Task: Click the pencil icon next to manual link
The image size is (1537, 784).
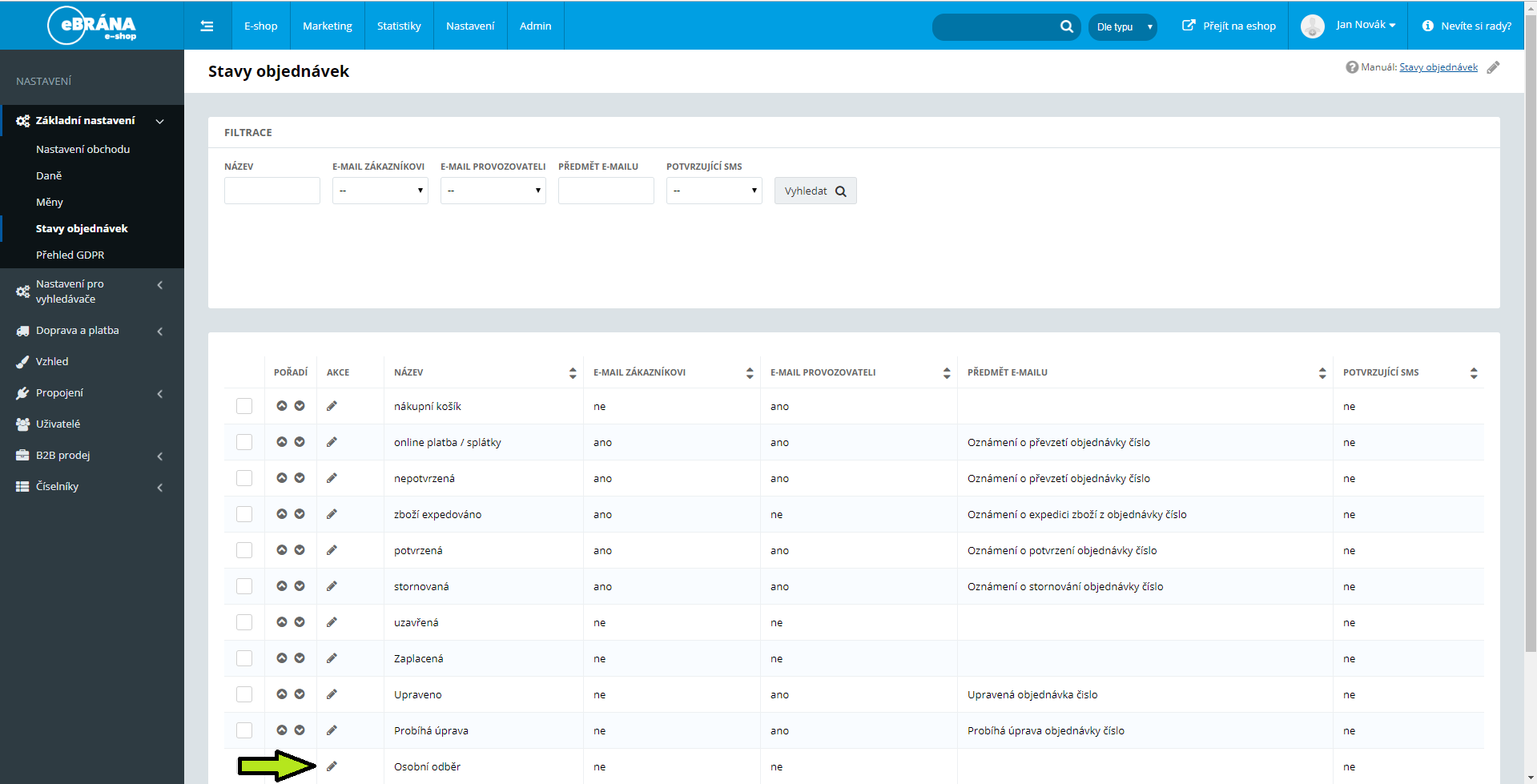Action: point(1493,67)
